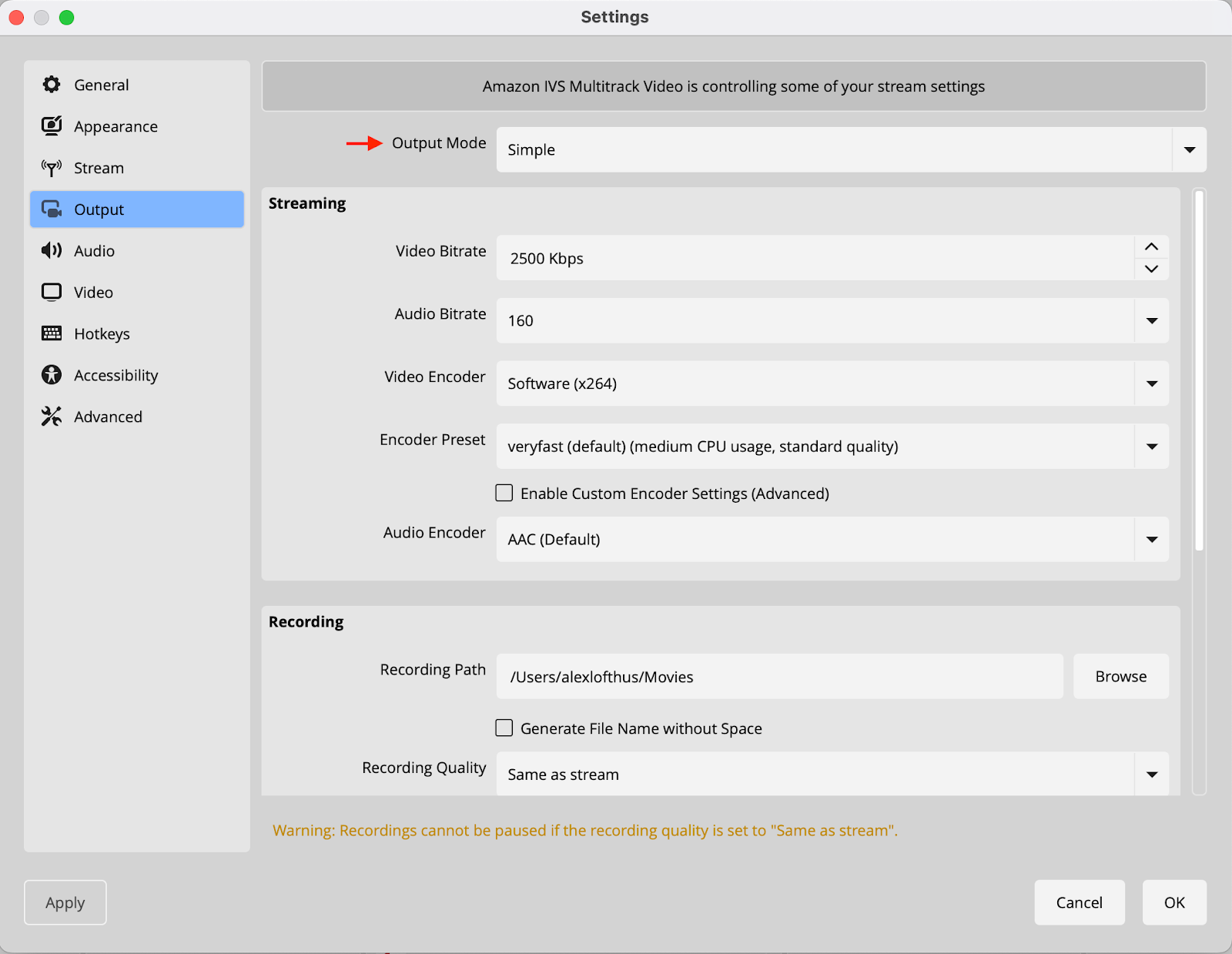Image resolution: width=1232 pixels, height=954 pixels.
Task: Expand the Video Encoder dropdown
Action: [1151, 383]
